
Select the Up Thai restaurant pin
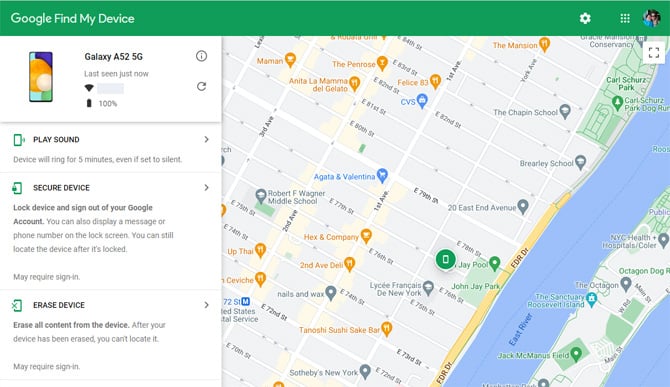260,250
